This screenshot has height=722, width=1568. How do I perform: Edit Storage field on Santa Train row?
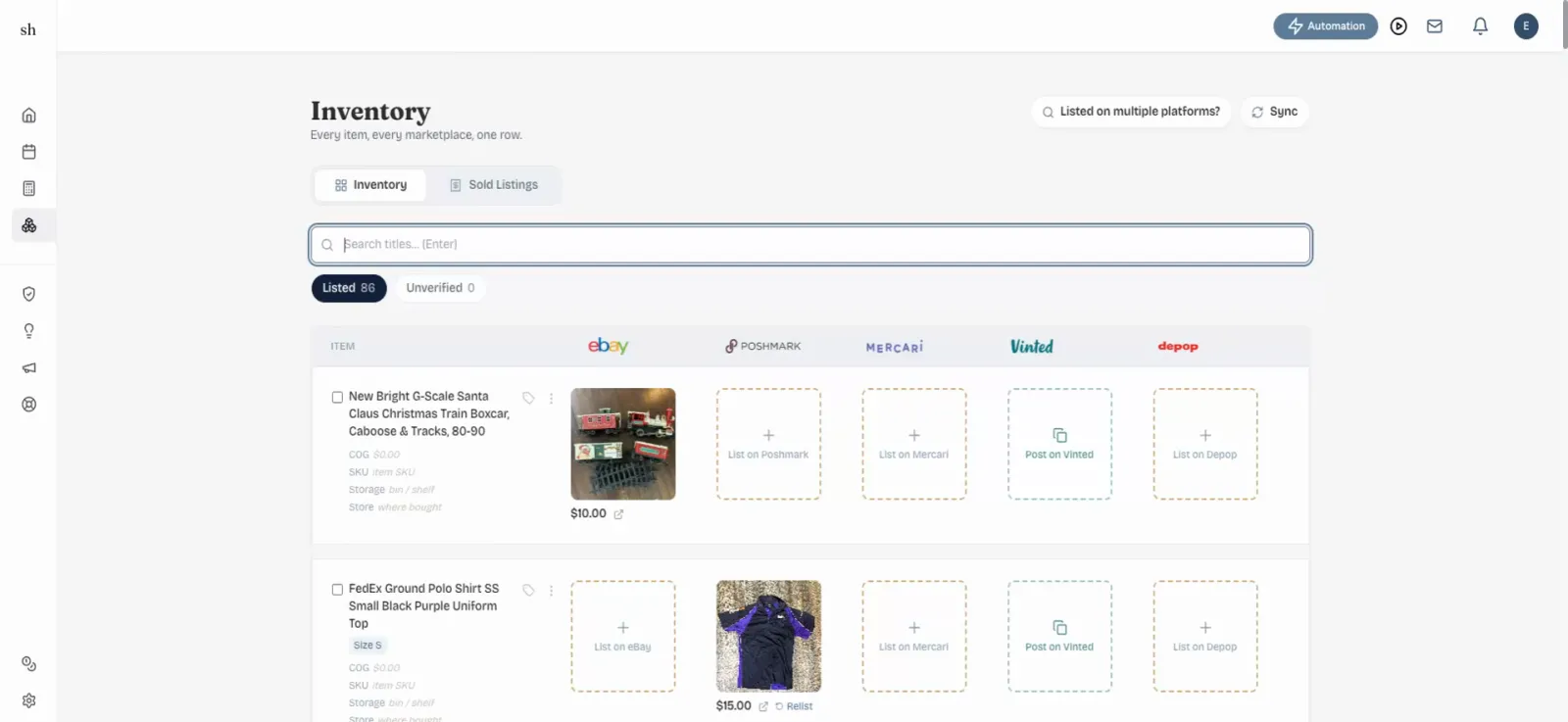412,490
